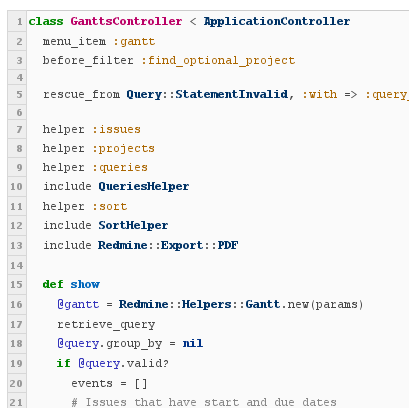This screenshot has width=409, height=408.
Task: Click line number 19 in the gutter
Action: click(16, 363)
